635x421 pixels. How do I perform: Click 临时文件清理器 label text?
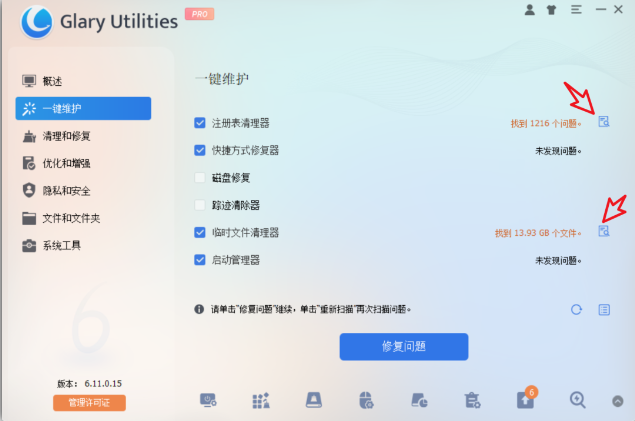click(245, 233)
